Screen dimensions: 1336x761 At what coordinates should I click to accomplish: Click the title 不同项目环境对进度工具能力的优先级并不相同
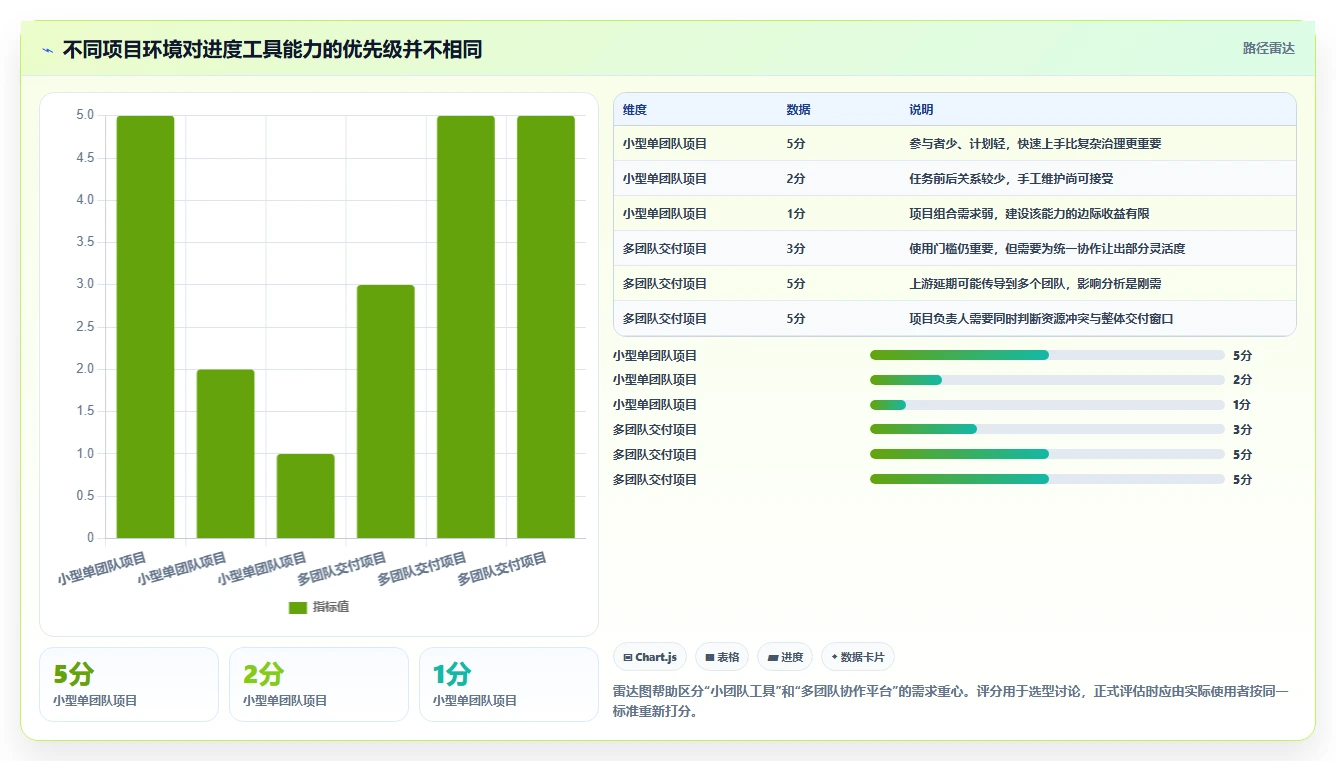tap(272, 49)
